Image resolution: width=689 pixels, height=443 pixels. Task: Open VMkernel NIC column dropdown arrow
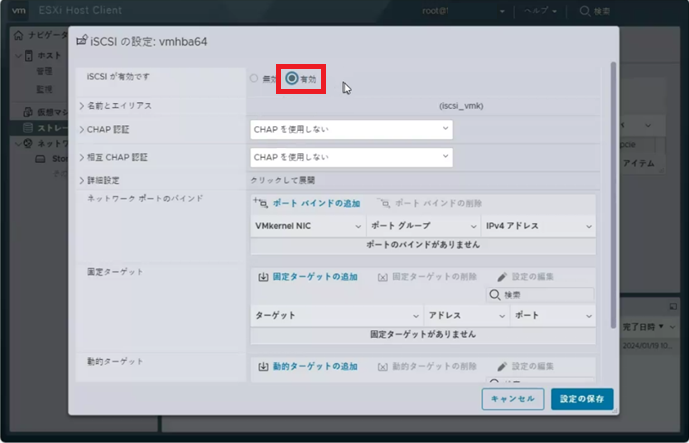(x=358, y=227)
